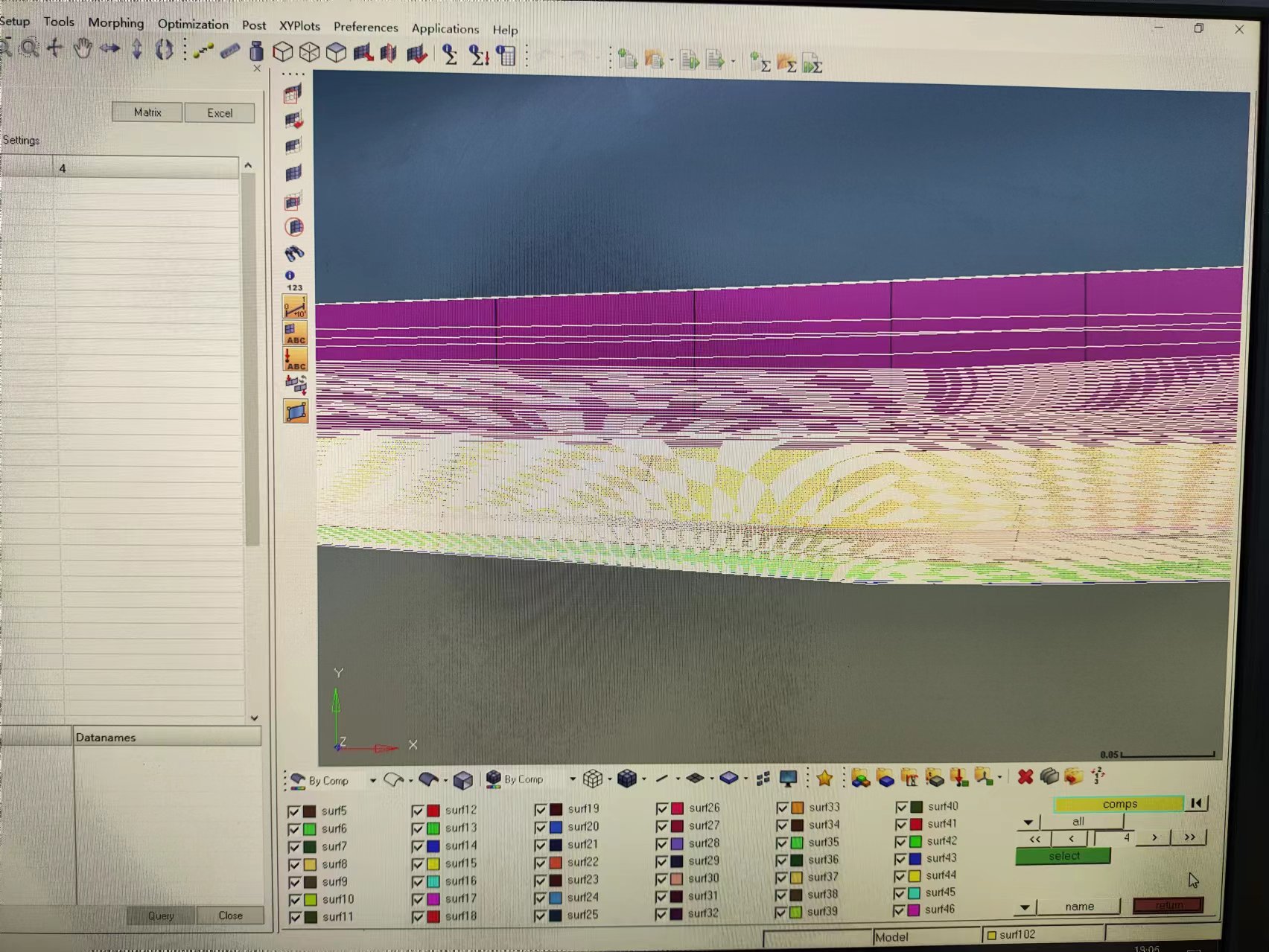Click the summation calculator table icon
This screenshot has width=1269, height=952.
tap(506, 55)
